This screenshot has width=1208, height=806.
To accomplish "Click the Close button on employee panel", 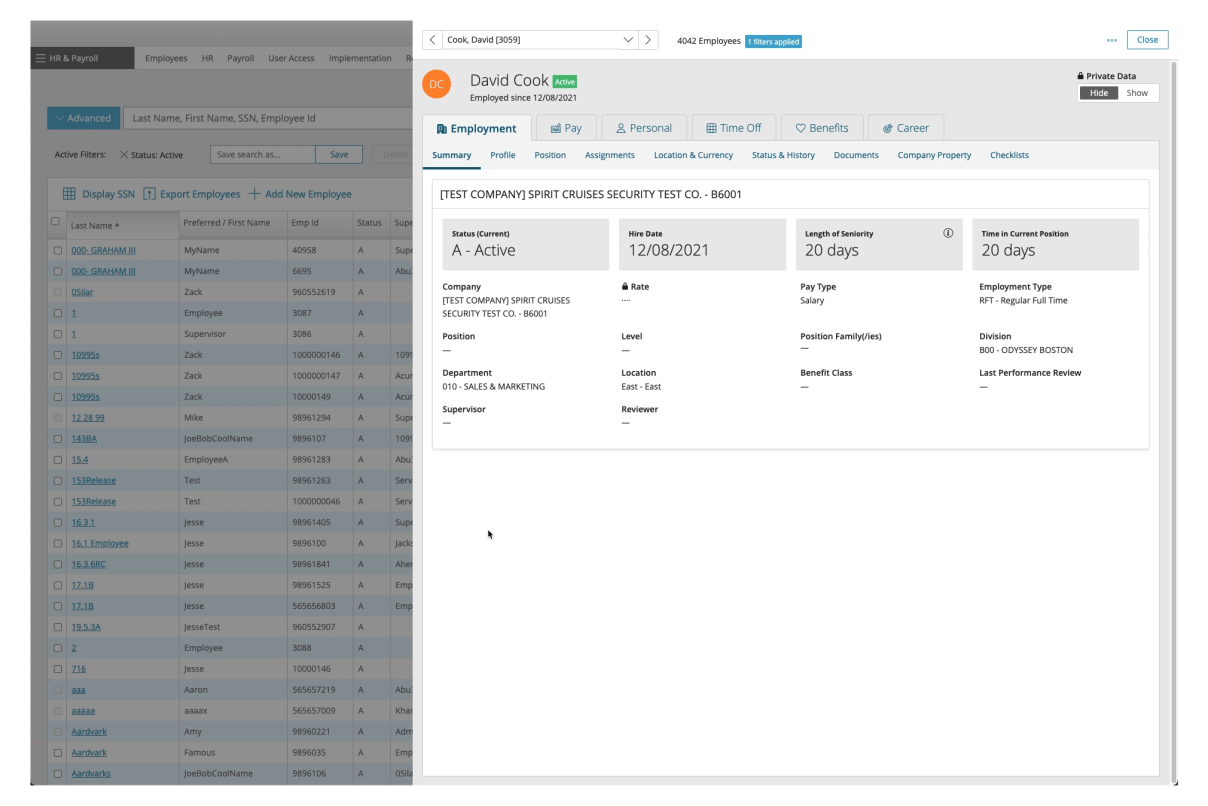I will [1147, 40].
